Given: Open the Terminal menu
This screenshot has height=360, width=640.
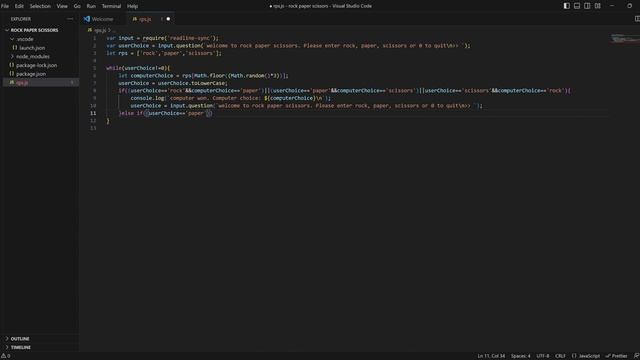Looking at the screenshot, I should 111,6.
